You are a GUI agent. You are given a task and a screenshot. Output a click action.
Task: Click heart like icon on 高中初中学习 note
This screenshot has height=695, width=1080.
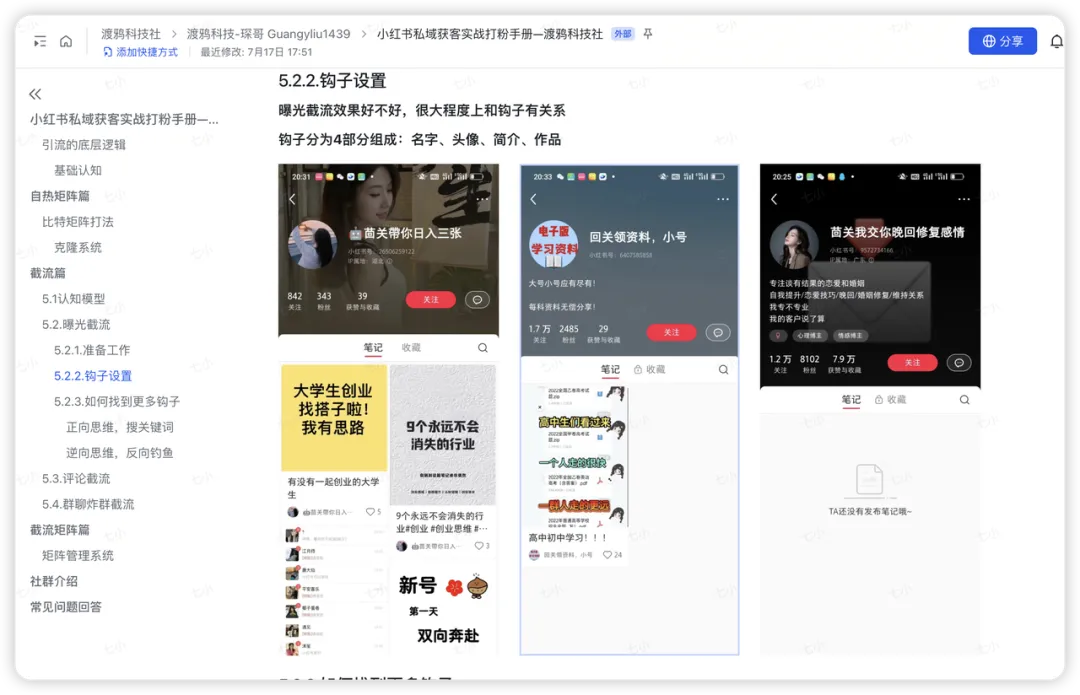(607, 554)
